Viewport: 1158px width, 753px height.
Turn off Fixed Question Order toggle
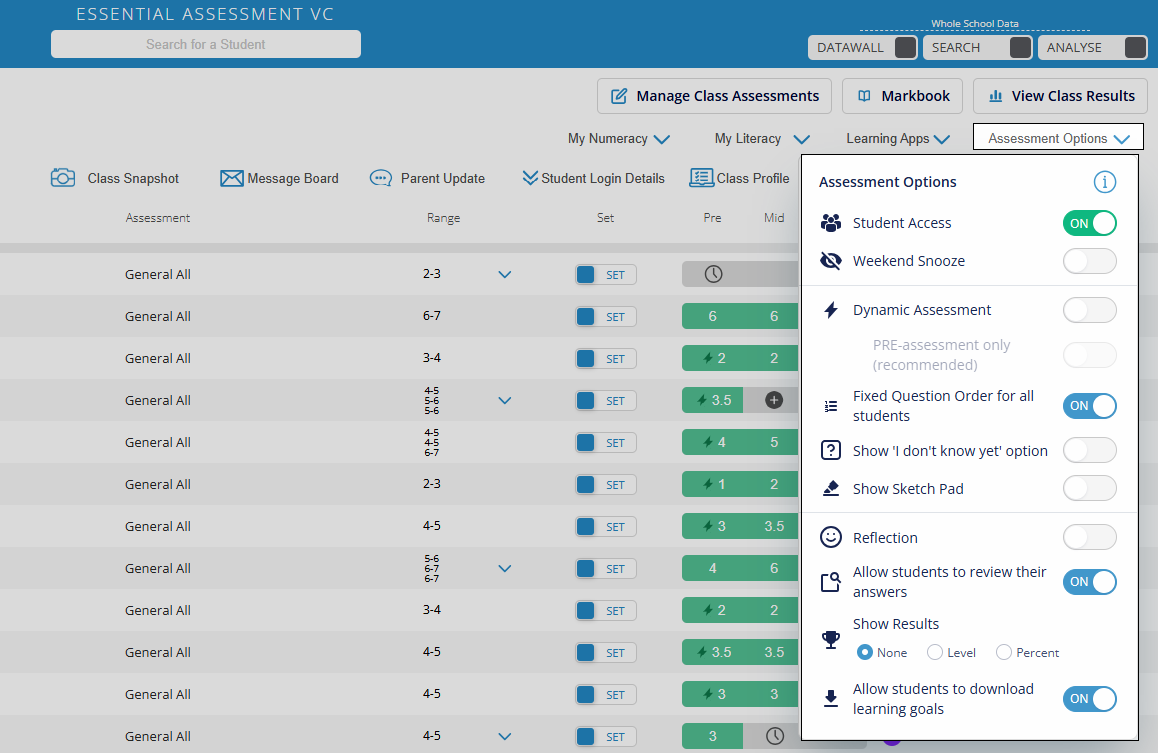[x=1089, y=406]
